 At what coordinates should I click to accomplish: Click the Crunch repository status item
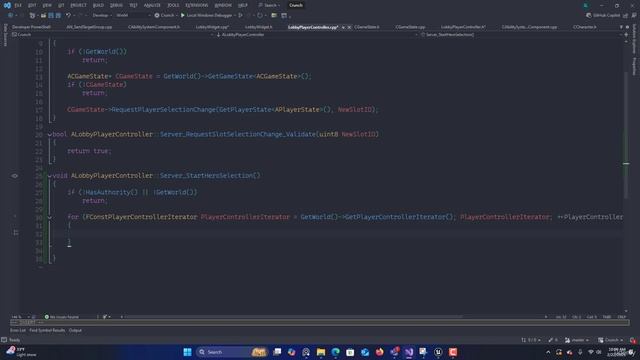pos(610,340)
